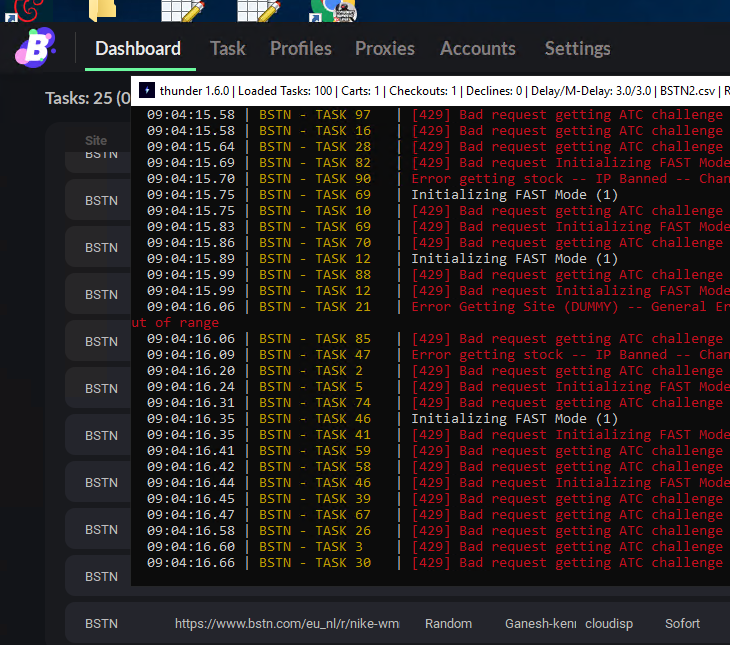Click timestamp 09:04:16.44 in the console
The width and height of the screenshot is (730, 645).
click(191, 483)
